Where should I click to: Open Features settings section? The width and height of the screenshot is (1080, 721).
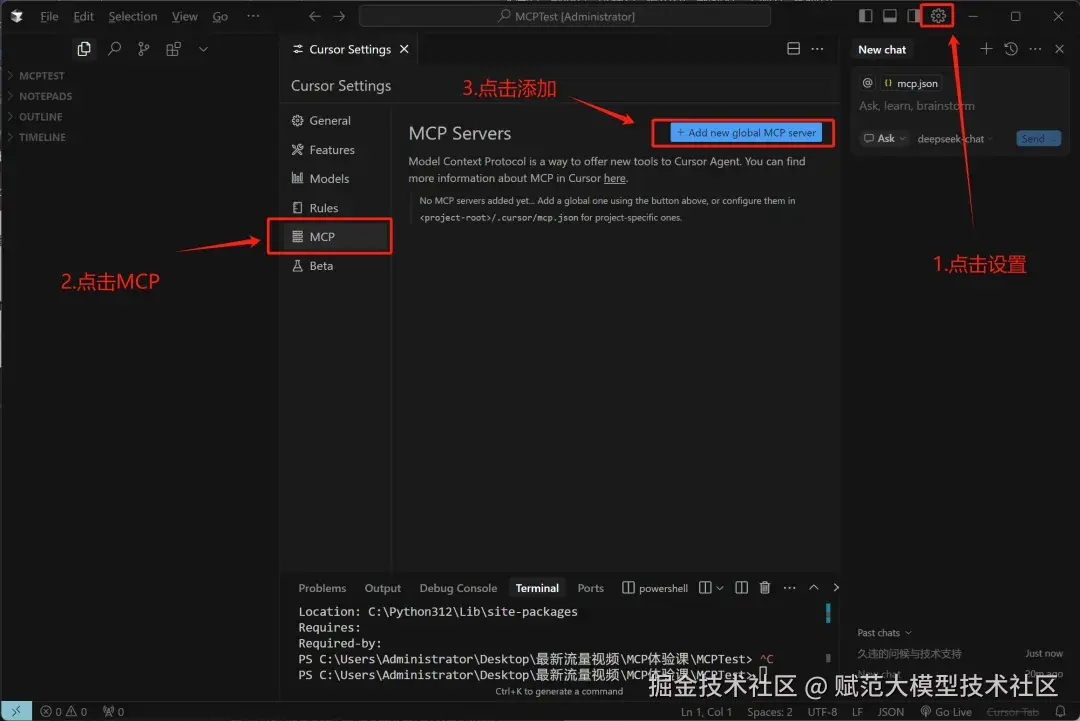coord(332,149)
